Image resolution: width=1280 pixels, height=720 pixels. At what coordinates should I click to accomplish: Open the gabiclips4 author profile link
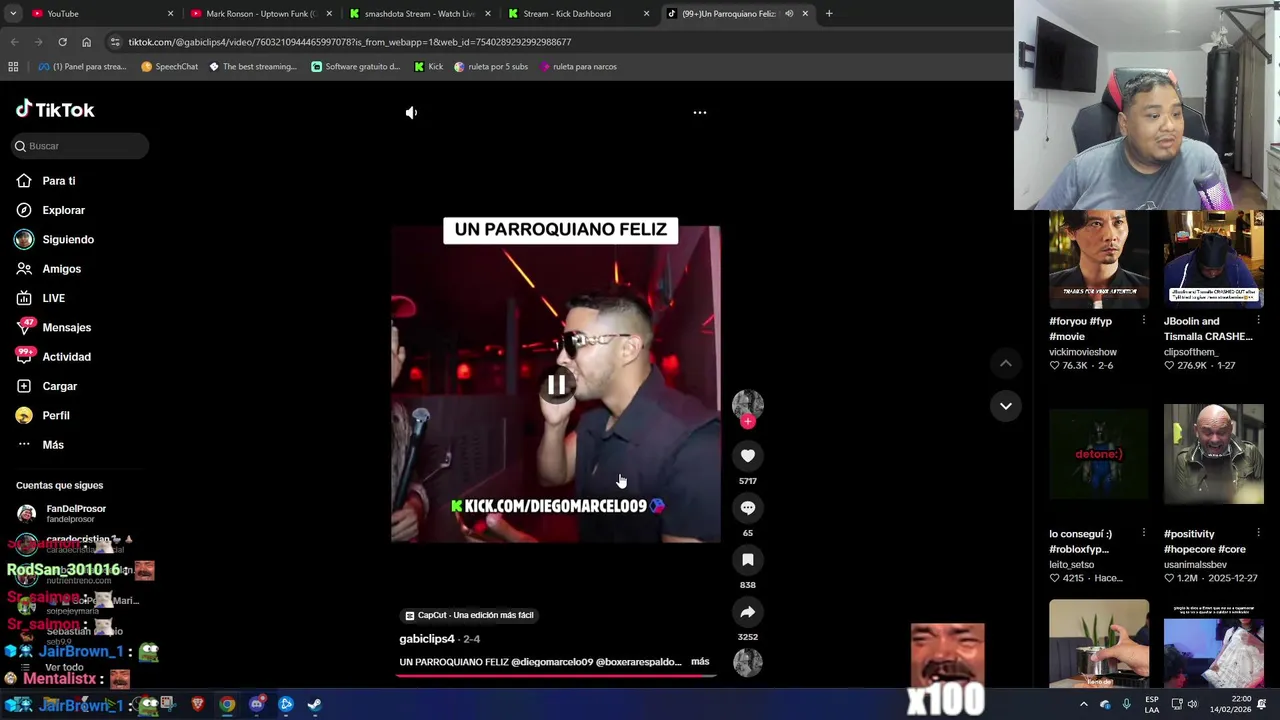(x=427, y=639)
